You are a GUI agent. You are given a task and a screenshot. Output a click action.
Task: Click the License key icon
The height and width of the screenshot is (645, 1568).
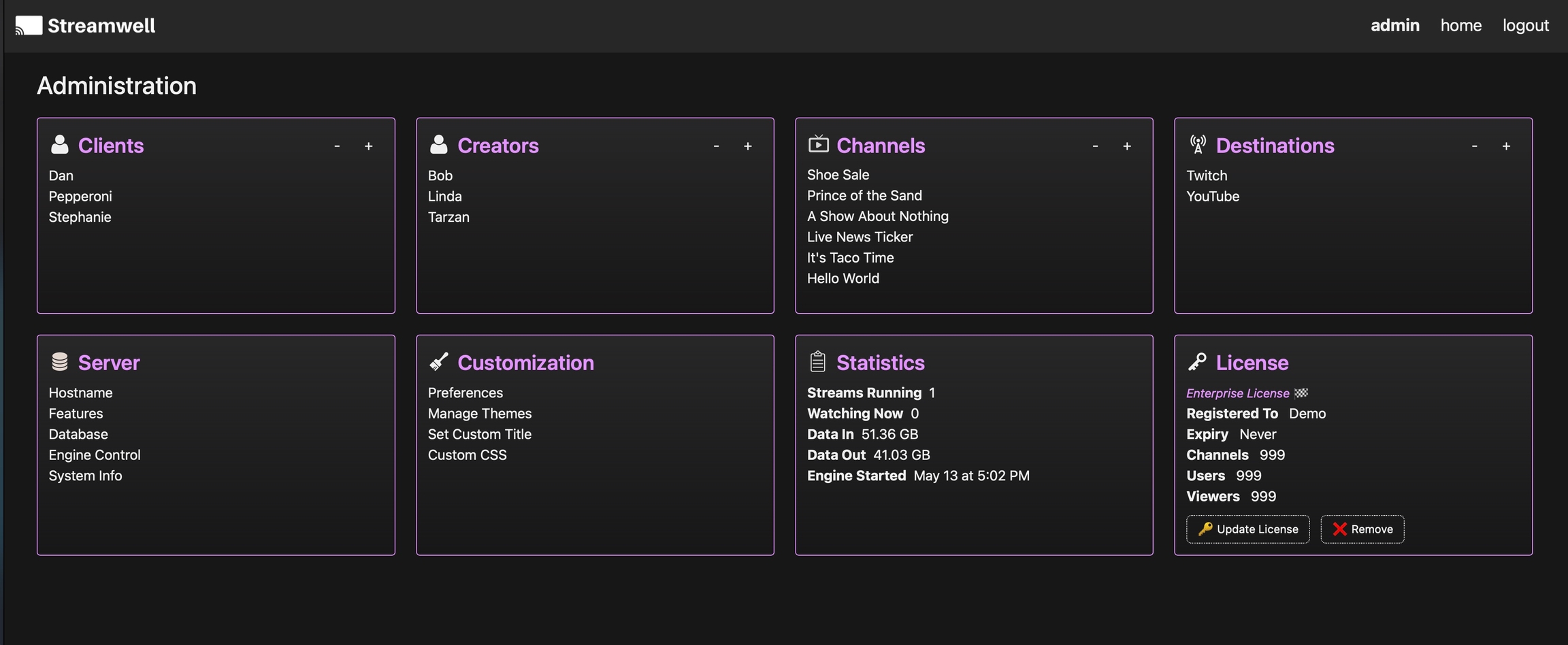tap(1197, 362)
